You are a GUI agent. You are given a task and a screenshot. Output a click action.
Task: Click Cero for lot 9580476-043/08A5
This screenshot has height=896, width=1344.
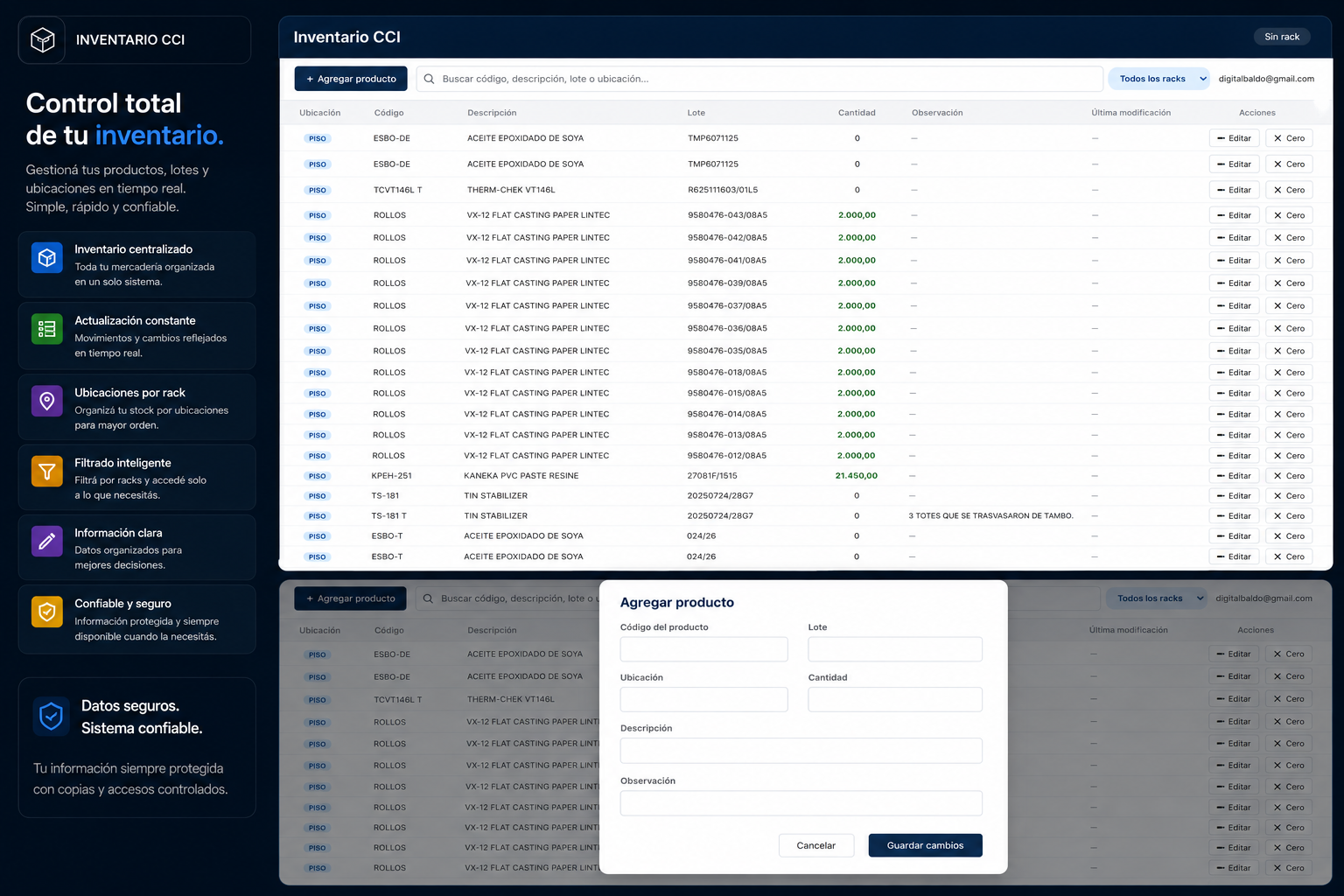pos(1289,215)
